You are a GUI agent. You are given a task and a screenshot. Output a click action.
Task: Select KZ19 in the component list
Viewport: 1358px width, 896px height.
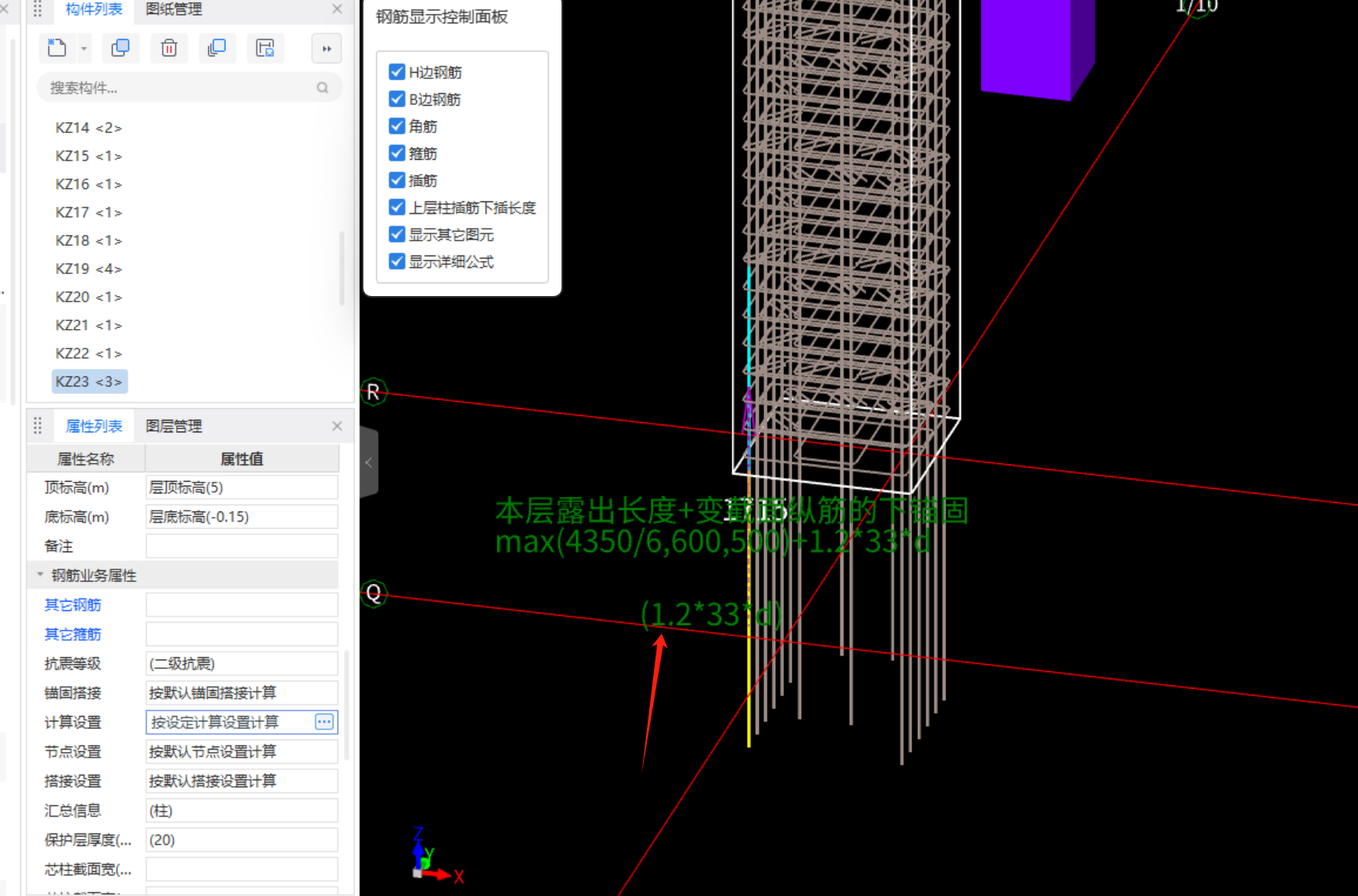pos(88,269)
